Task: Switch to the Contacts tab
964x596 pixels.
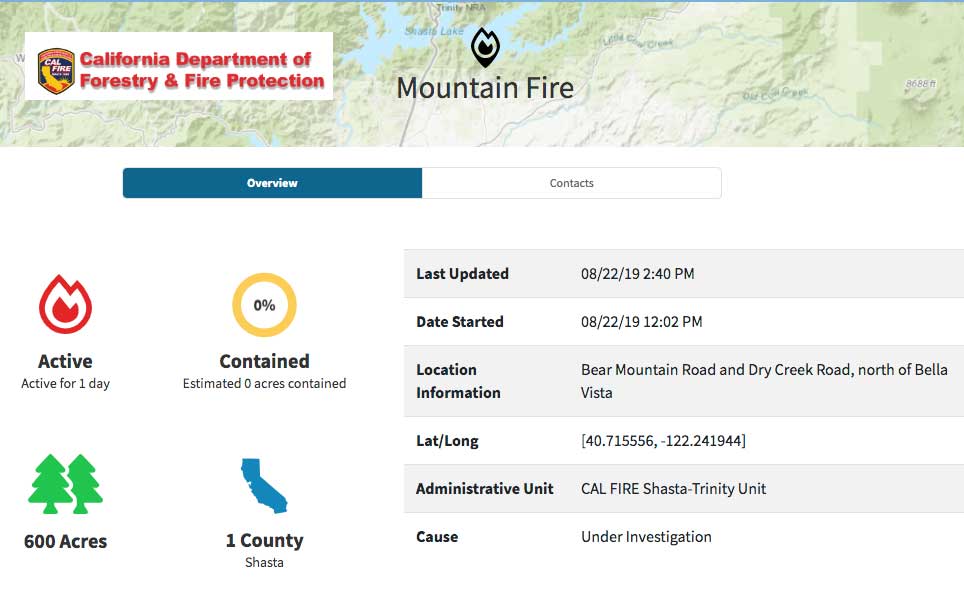Action: click(571, 183)
